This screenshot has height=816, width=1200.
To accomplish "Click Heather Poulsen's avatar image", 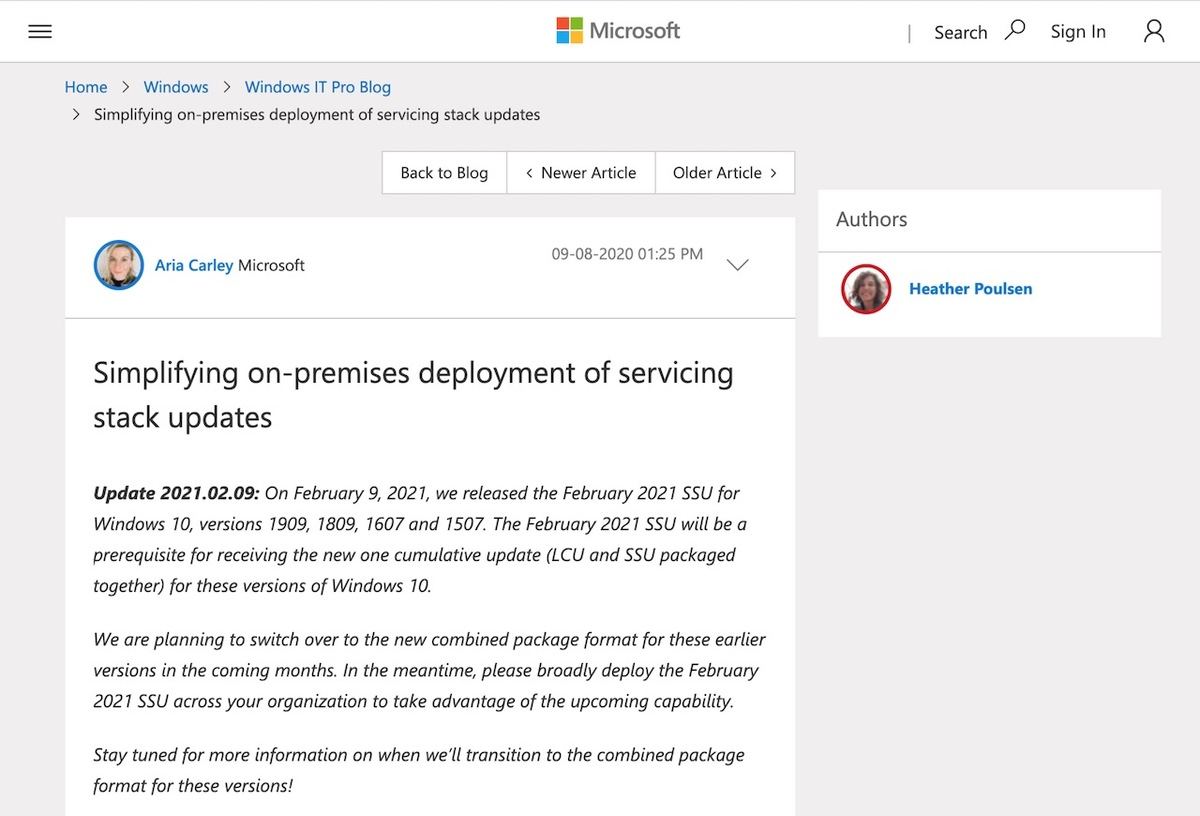I will [x=866, y=289].
